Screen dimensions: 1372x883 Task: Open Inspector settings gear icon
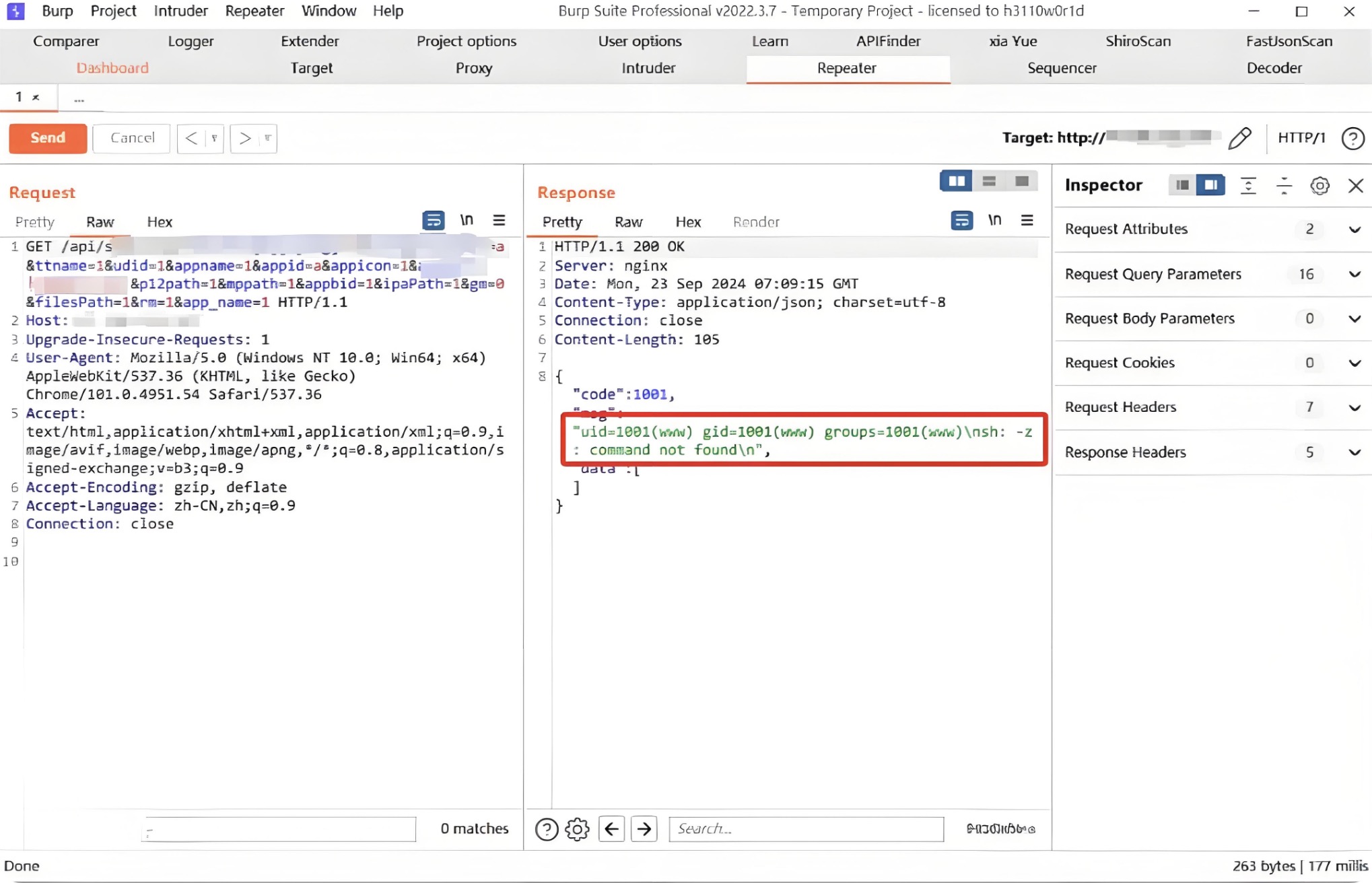pos(1319,186)
